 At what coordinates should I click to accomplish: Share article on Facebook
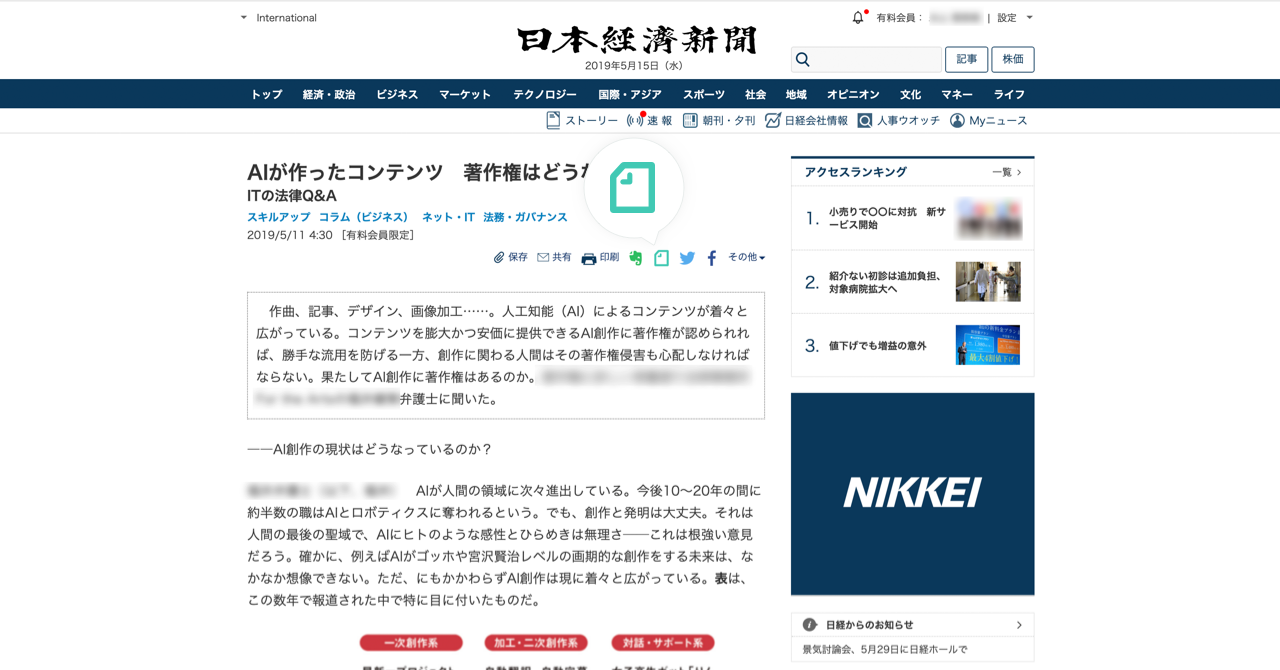[712, 258]
